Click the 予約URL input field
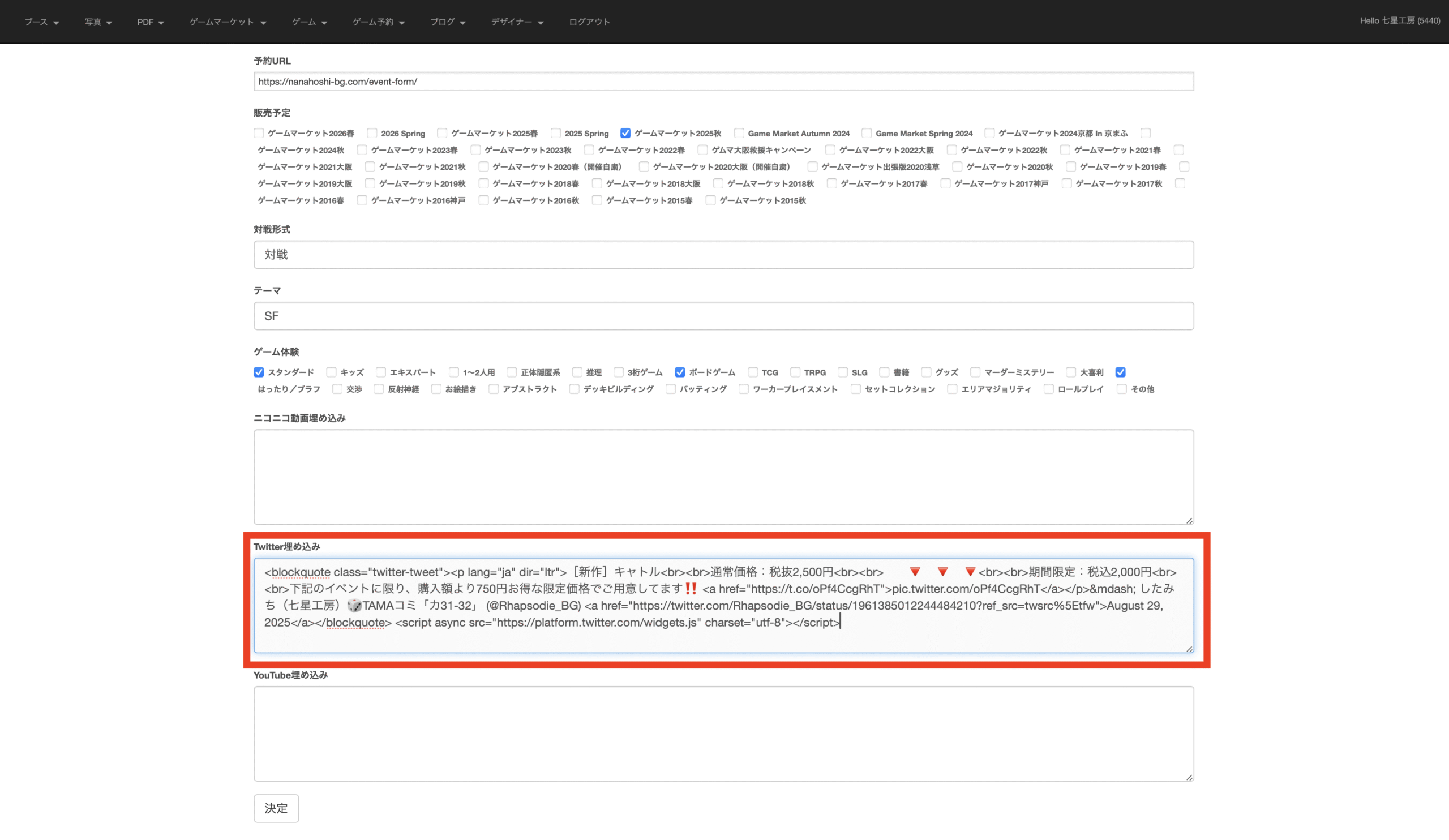The image size is (1449, 840). pyautogui.click(x=723, y=82)
